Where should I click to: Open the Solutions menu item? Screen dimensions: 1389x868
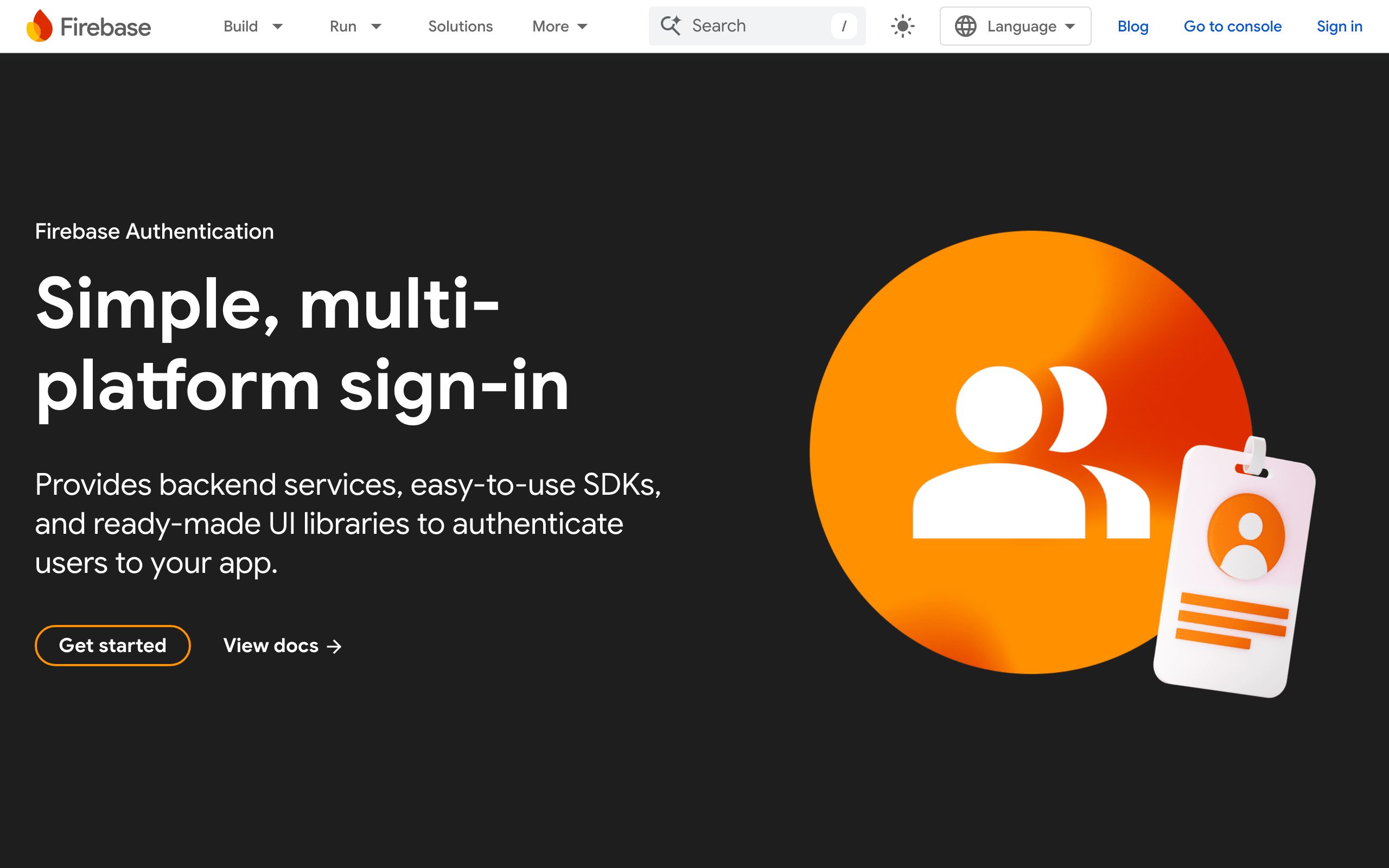pyautogui.click(x=460, y=26)
